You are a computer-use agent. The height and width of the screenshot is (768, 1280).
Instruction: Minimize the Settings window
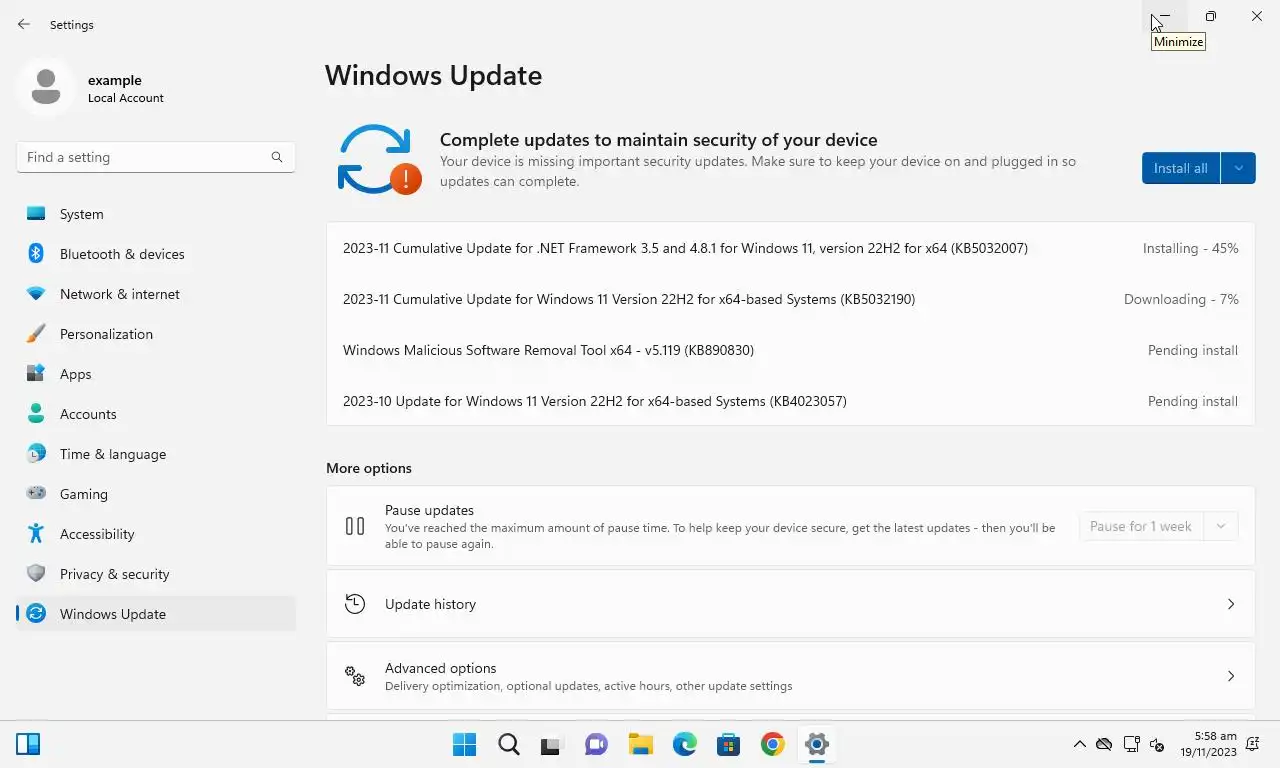pyautogui.click(x=1164, y=16)
